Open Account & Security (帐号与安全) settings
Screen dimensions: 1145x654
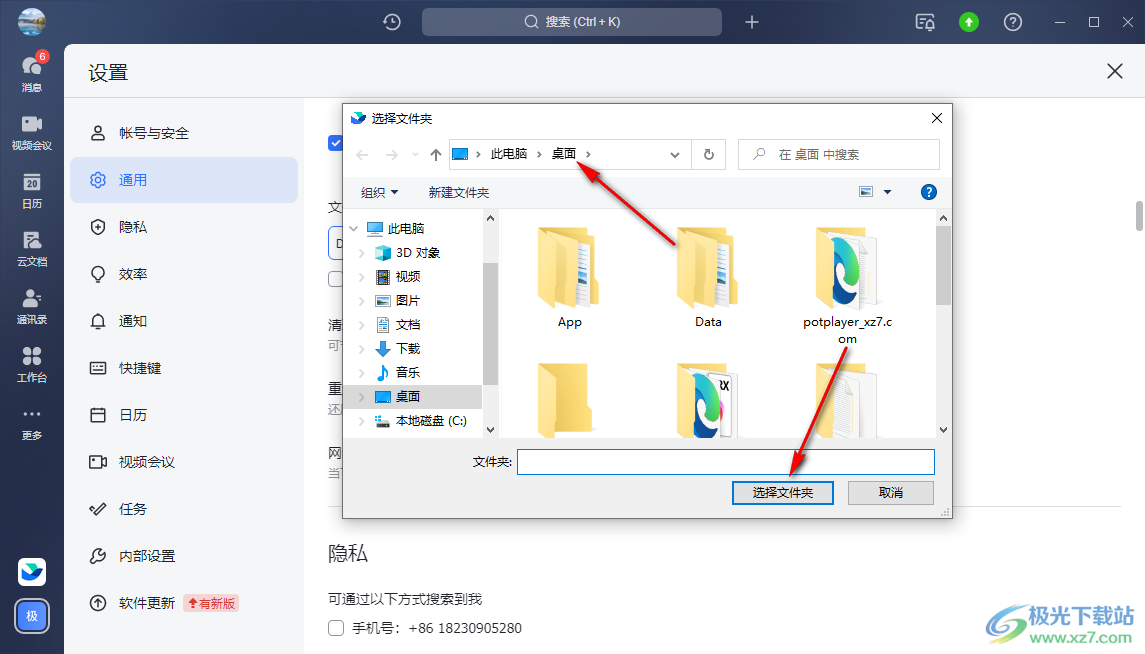(x=184, y=133)
